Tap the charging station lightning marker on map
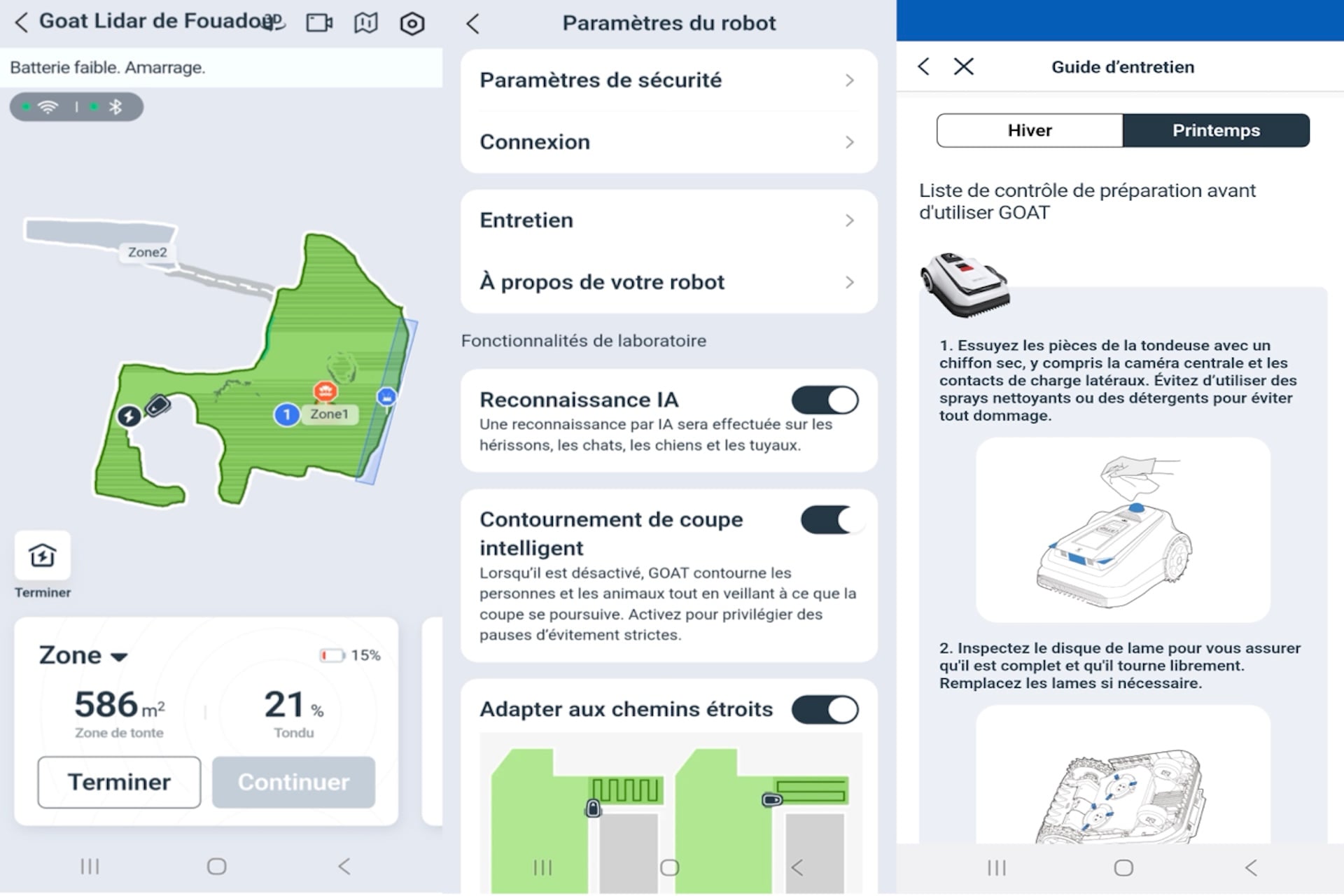The image size is (1344, 896). [x=129, y=416]
